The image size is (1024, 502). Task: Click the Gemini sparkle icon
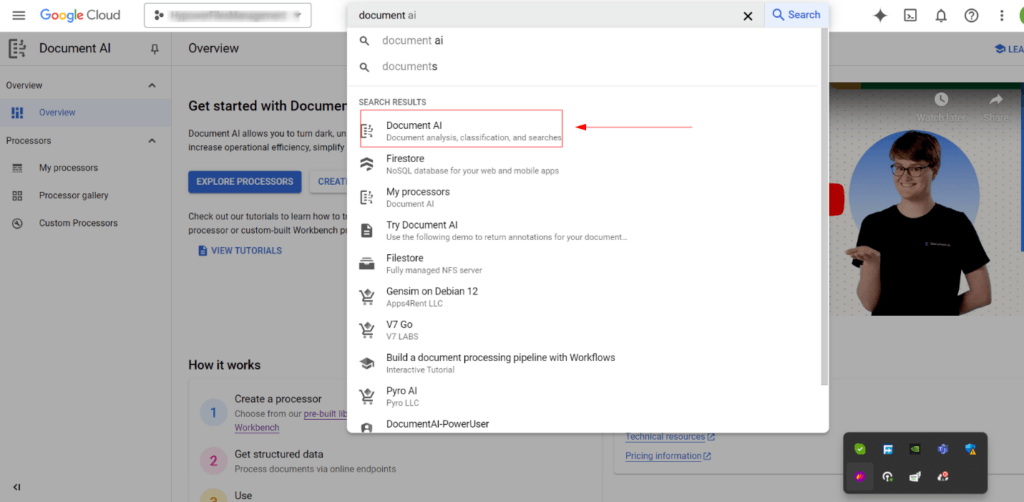[880, 15]
